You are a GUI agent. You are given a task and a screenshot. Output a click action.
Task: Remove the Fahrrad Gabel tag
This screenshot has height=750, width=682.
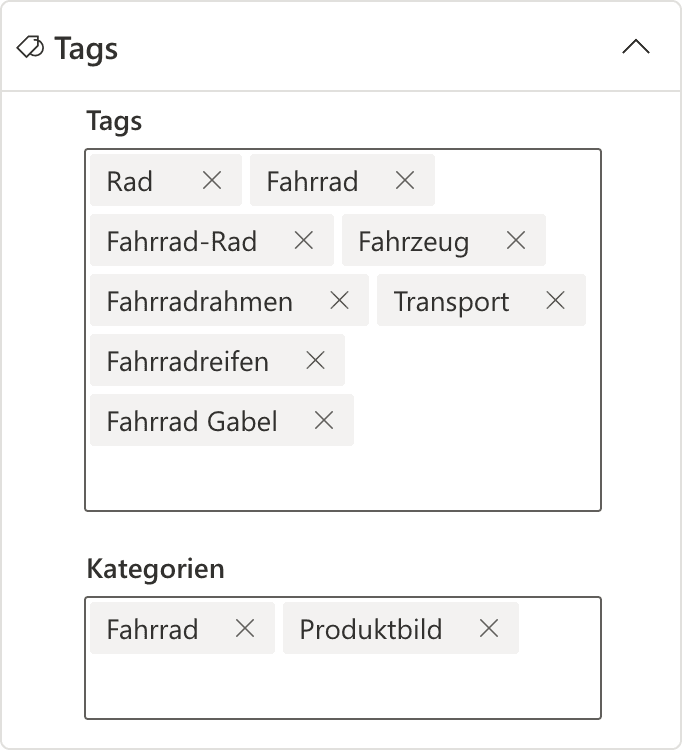(x=324, y=420)
